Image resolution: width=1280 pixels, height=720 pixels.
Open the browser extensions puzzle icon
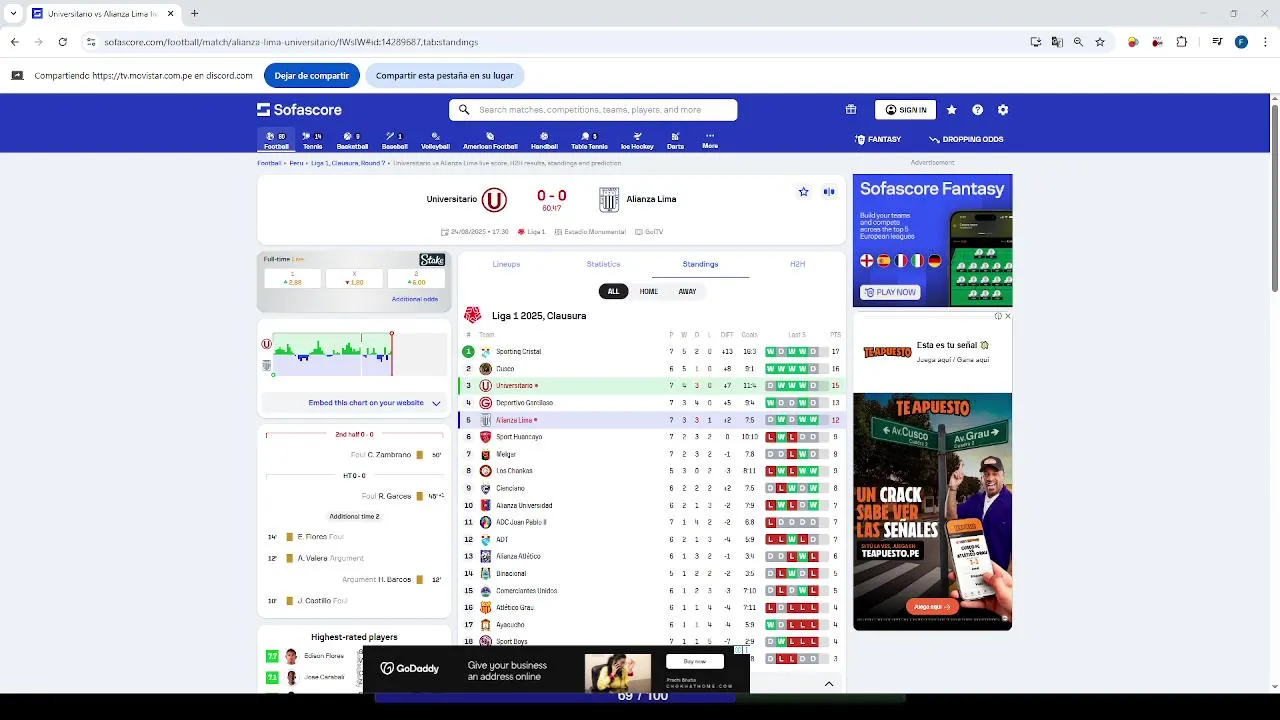1182,42
